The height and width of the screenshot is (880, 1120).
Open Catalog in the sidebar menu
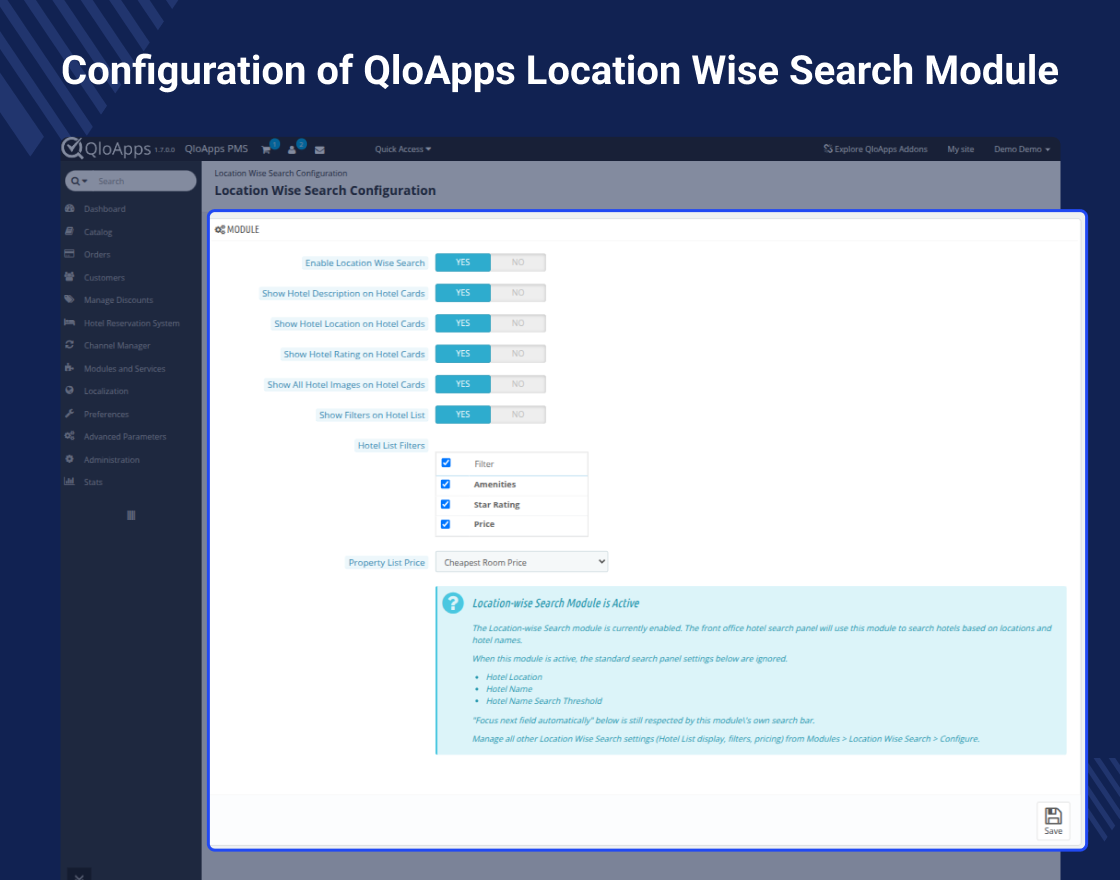(x=98, y=232)
